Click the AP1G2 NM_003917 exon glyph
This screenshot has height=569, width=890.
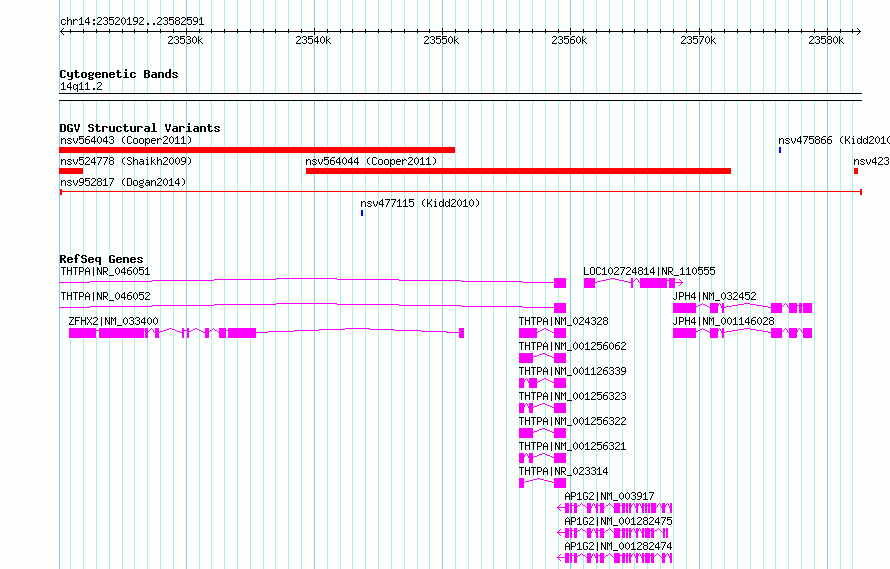[x=615, y=508]
